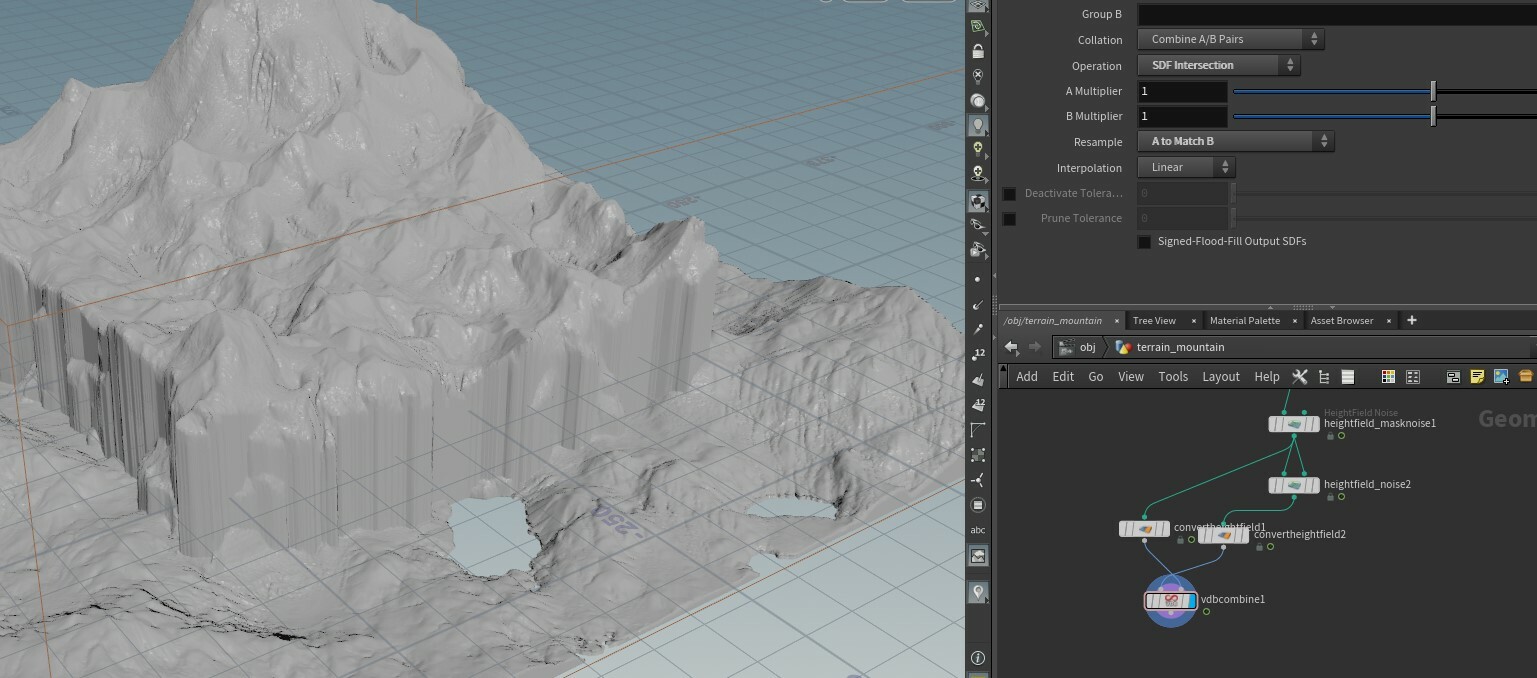Click the add background image icon
The image size is (1537, 678).
pyautogui.click(x=1501, y=377)
